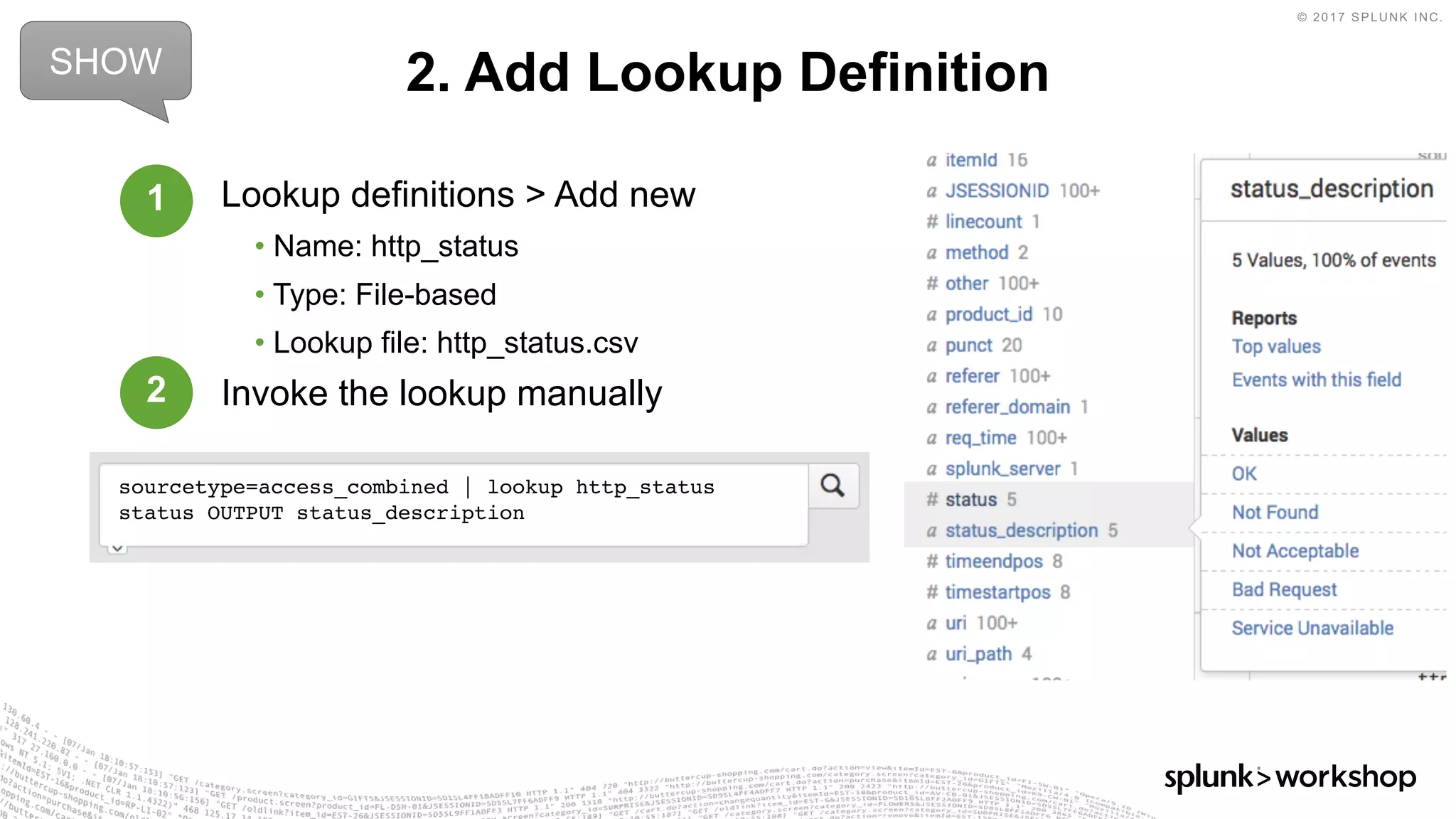Viewport: 1456px width, 819px height.
Task: Click into the search query input
Action: 454,505
